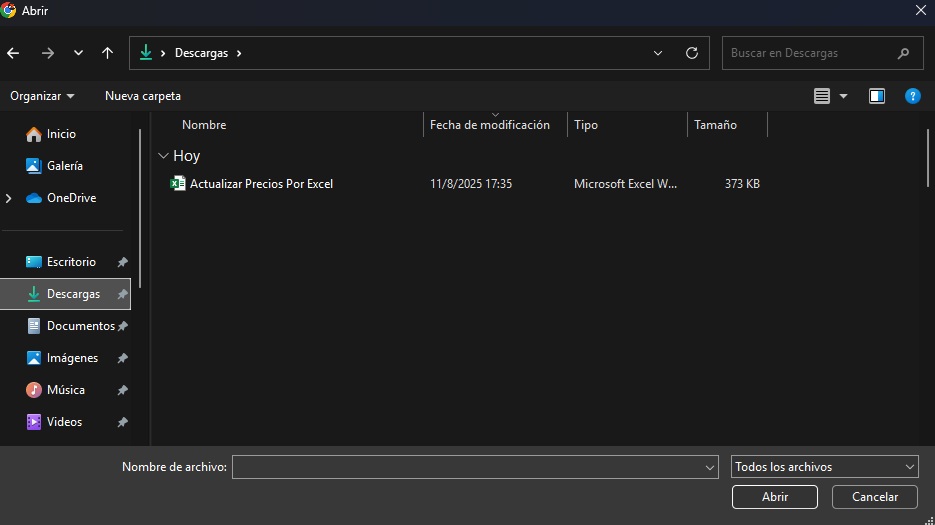Click the help question mark icon

[x=912, y=96]
